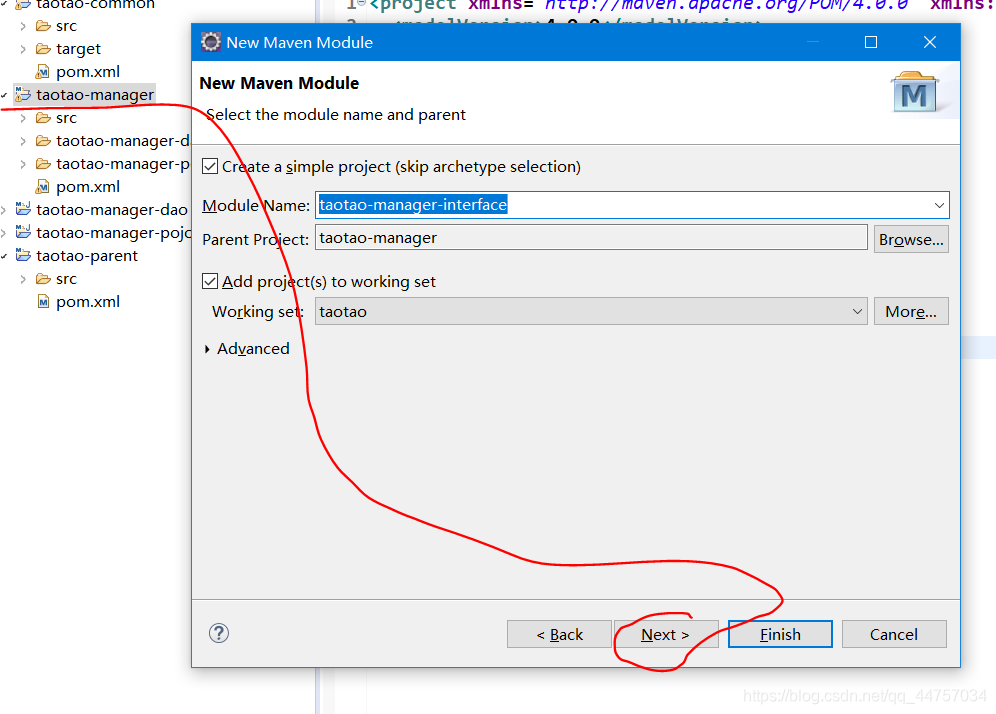Select pom.xml under taotao-common
996x714 pixels.
pos(88,72)
